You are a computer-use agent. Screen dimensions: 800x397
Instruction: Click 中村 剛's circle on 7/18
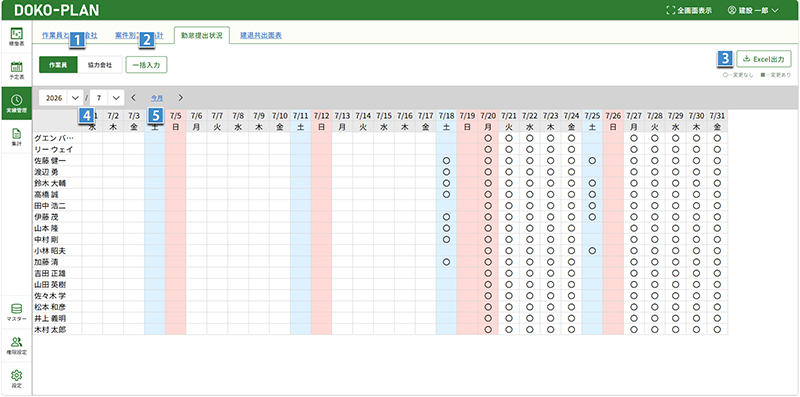click(x=446, y=239)
